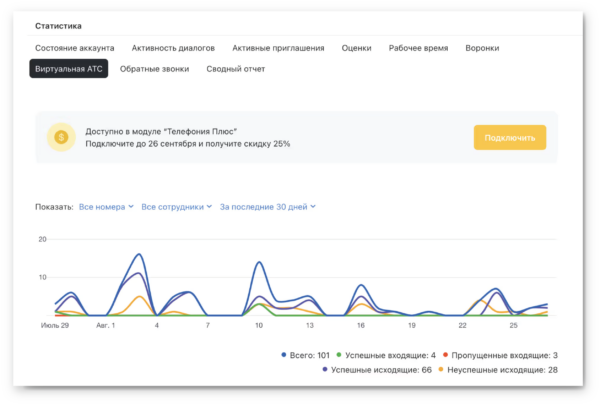Click the 16 date label on x-axis
The image size is (600, 405).
click(x=360, y=325)
